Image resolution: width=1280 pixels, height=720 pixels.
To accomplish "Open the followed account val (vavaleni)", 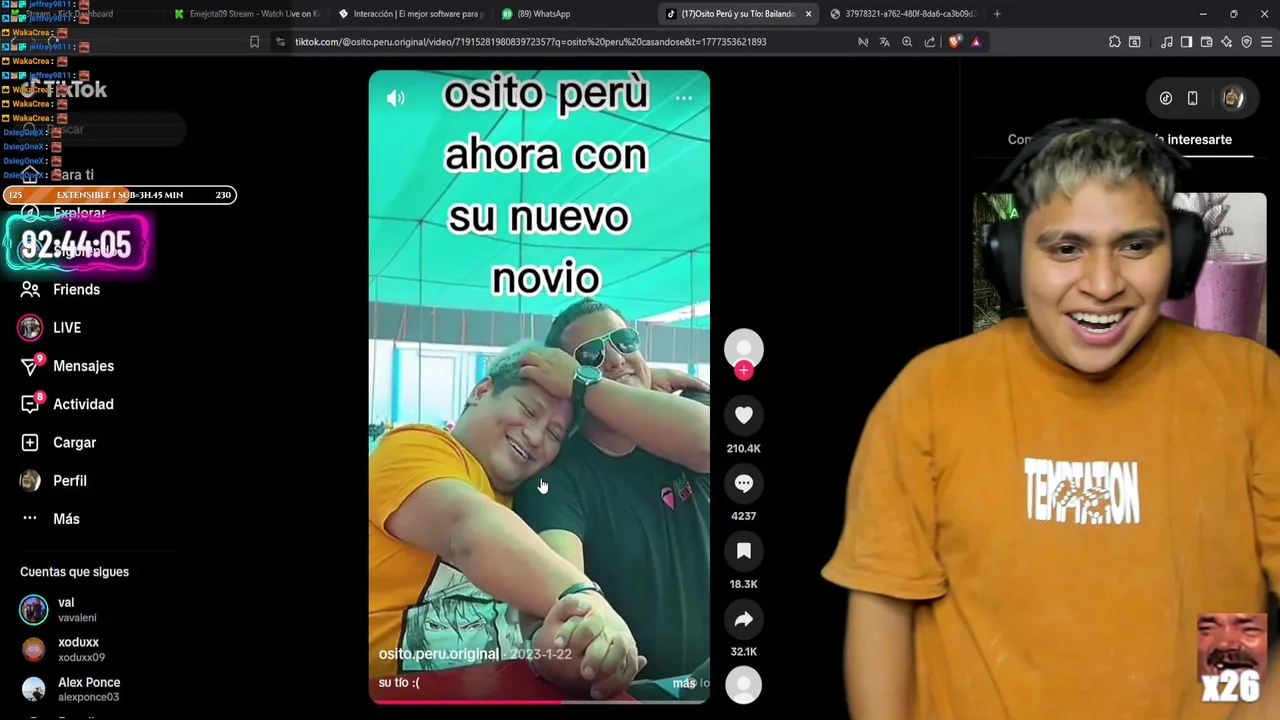I will pos(60,610).
